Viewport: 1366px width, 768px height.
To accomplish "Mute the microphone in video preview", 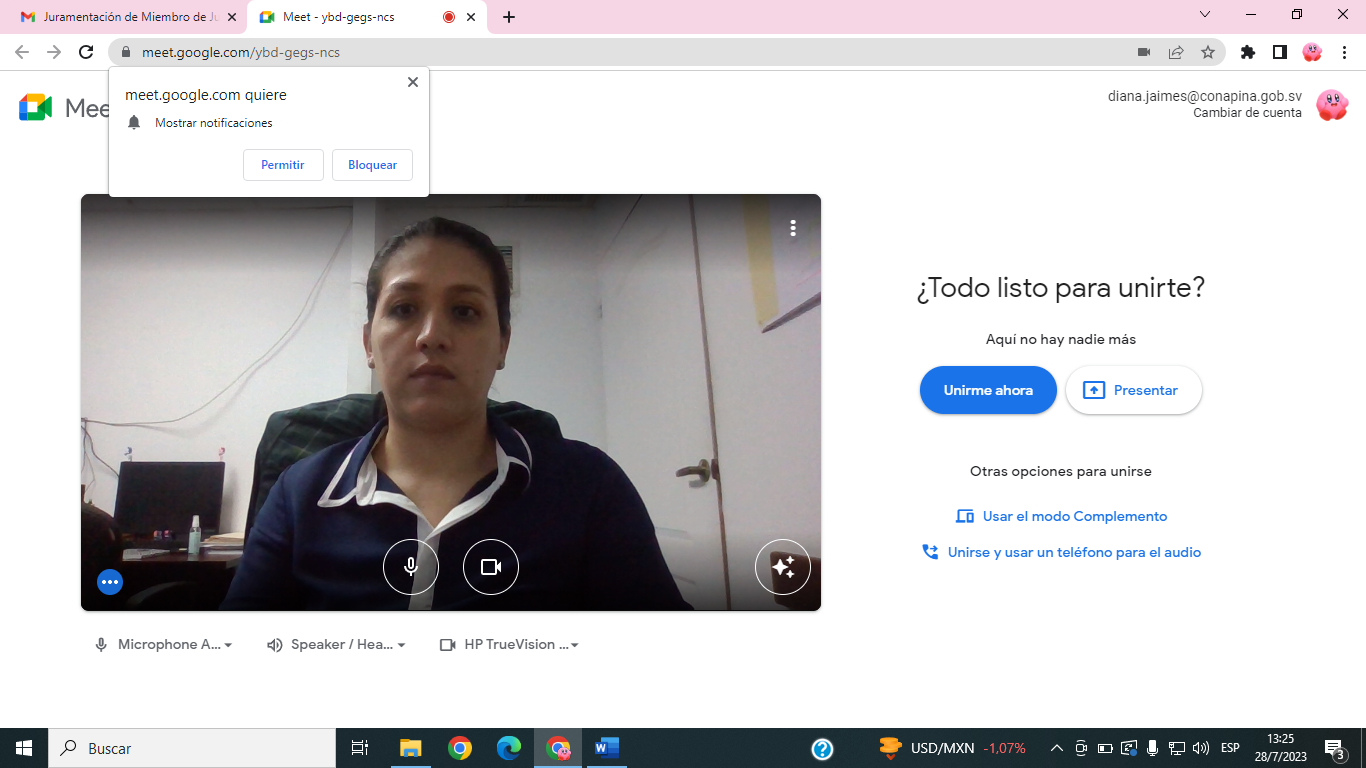I will pyautogui.click(x=411, y=567).
